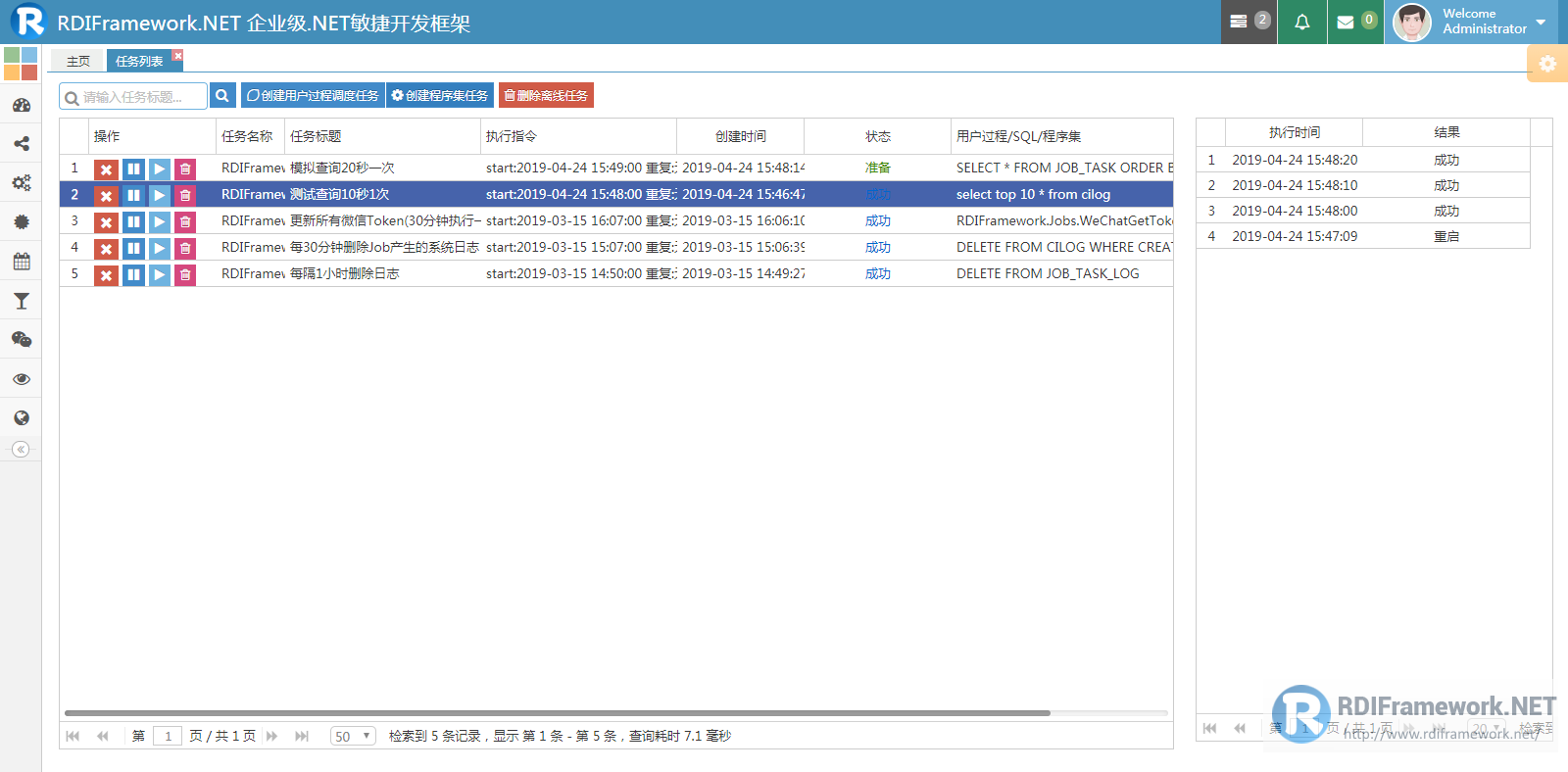Open the single cog sidebar icon
The image size is (1568, 772).
pos(21,222)
